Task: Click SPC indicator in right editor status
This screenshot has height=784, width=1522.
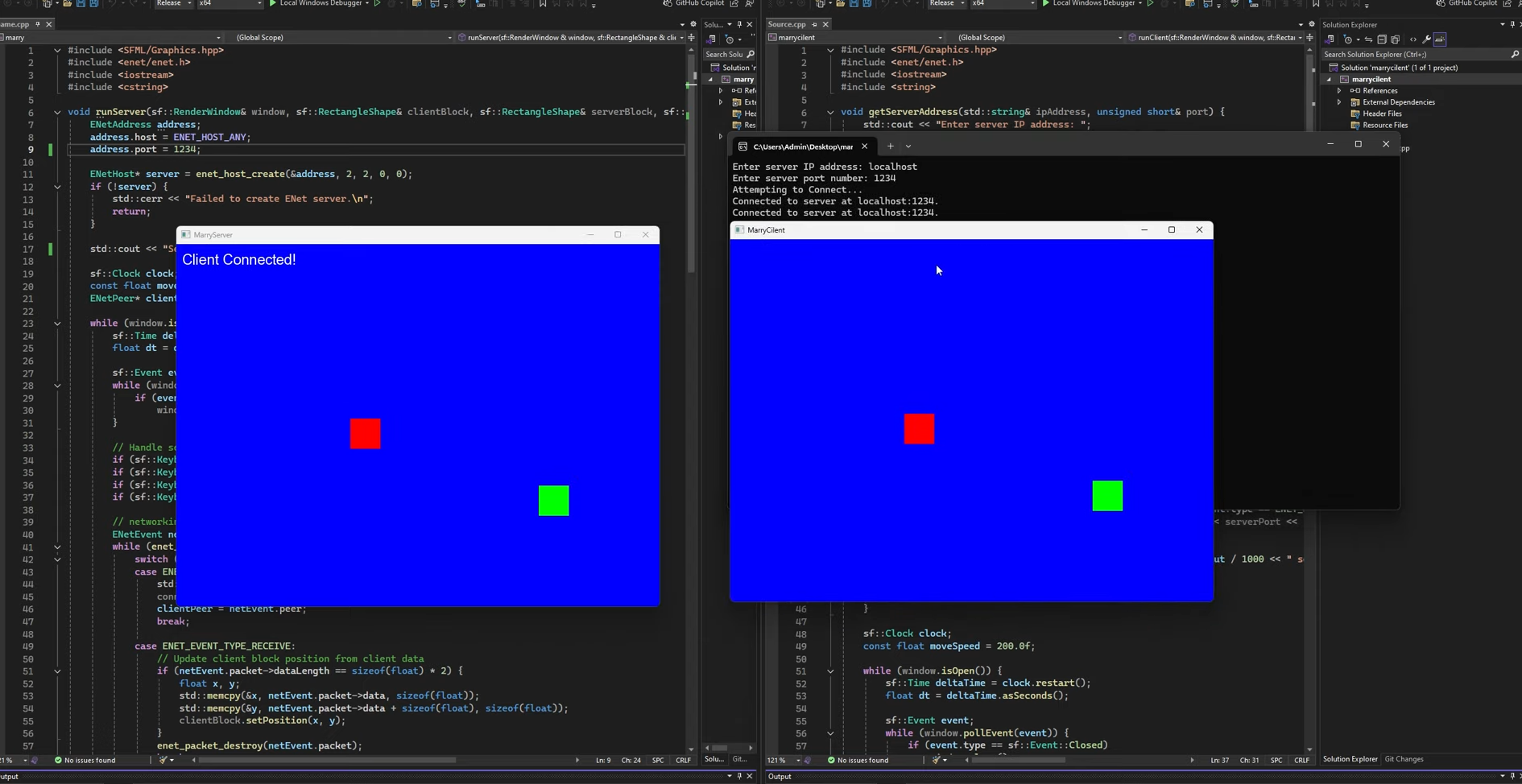Action: point(1276,760)
